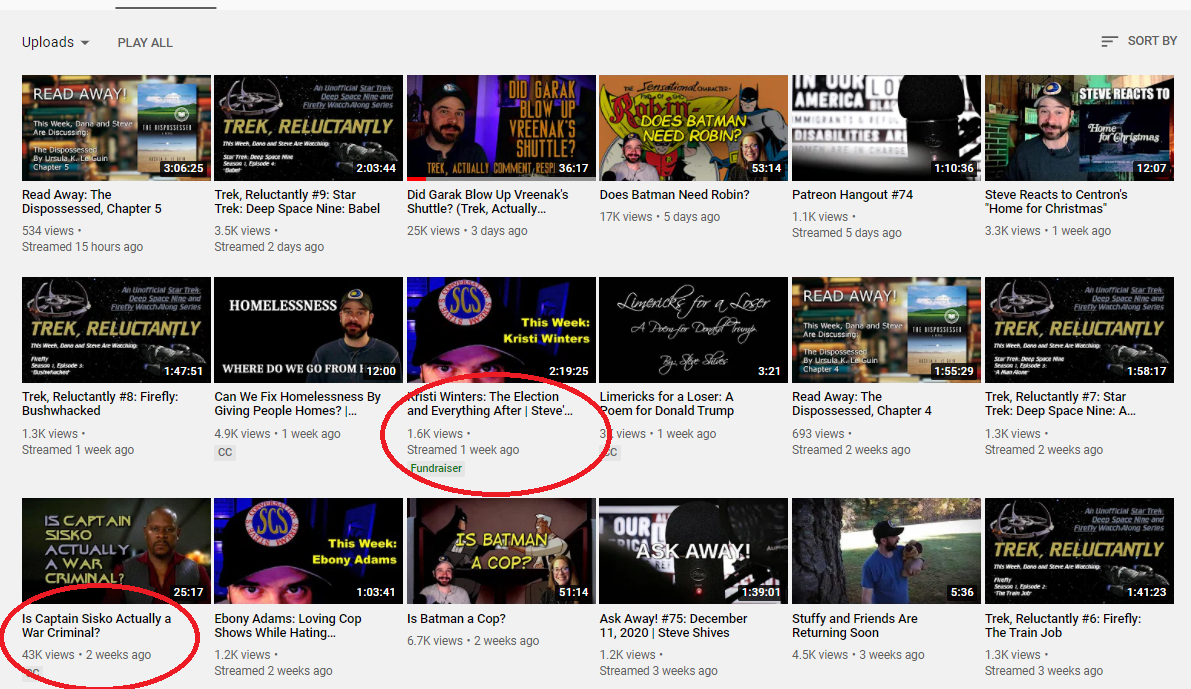Click title 'Trek, Reluctantly #6: Firefly: The Train Job'

coord(1063,625)
